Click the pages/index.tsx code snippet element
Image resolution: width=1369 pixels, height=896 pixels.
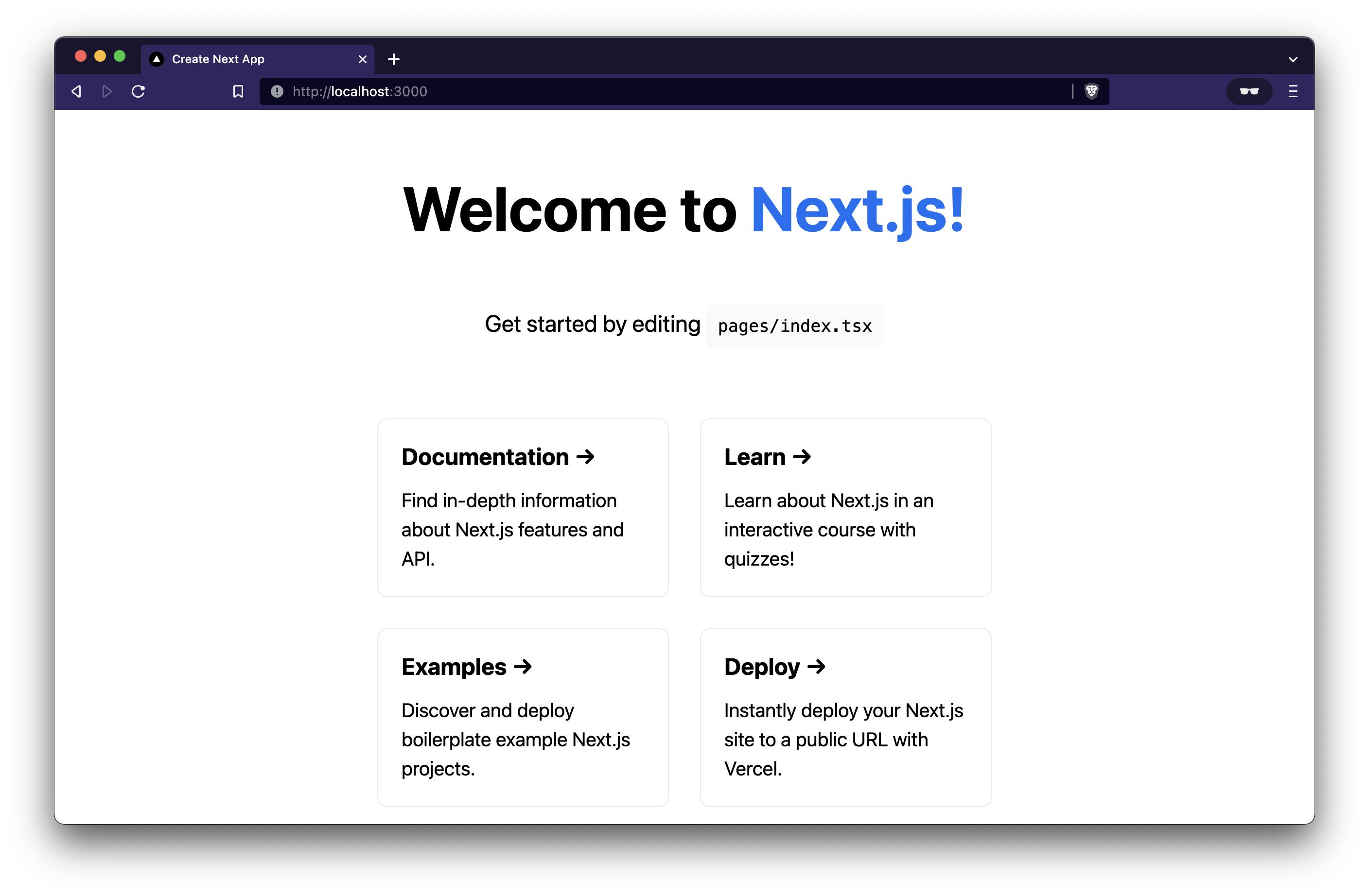793,325
